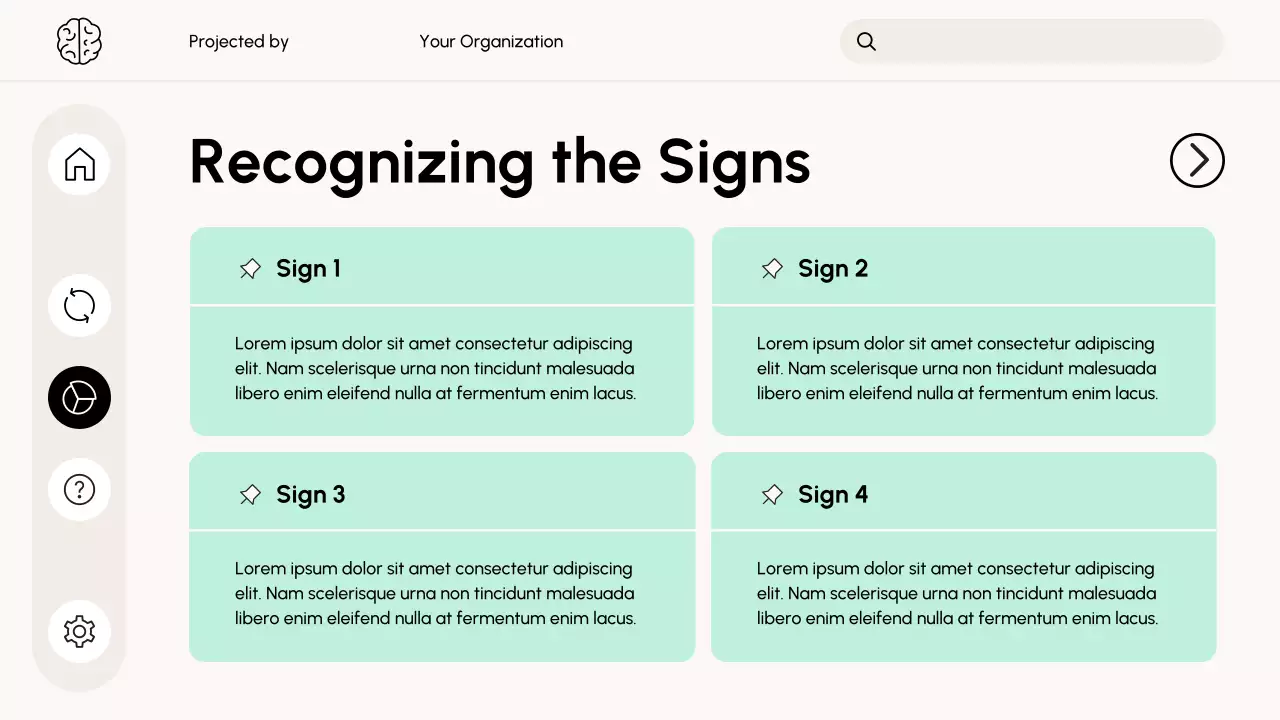Viewport: 1280px width, 720px height.
Task: Click the next arrow circle button
Action: tap(1197, 160)
